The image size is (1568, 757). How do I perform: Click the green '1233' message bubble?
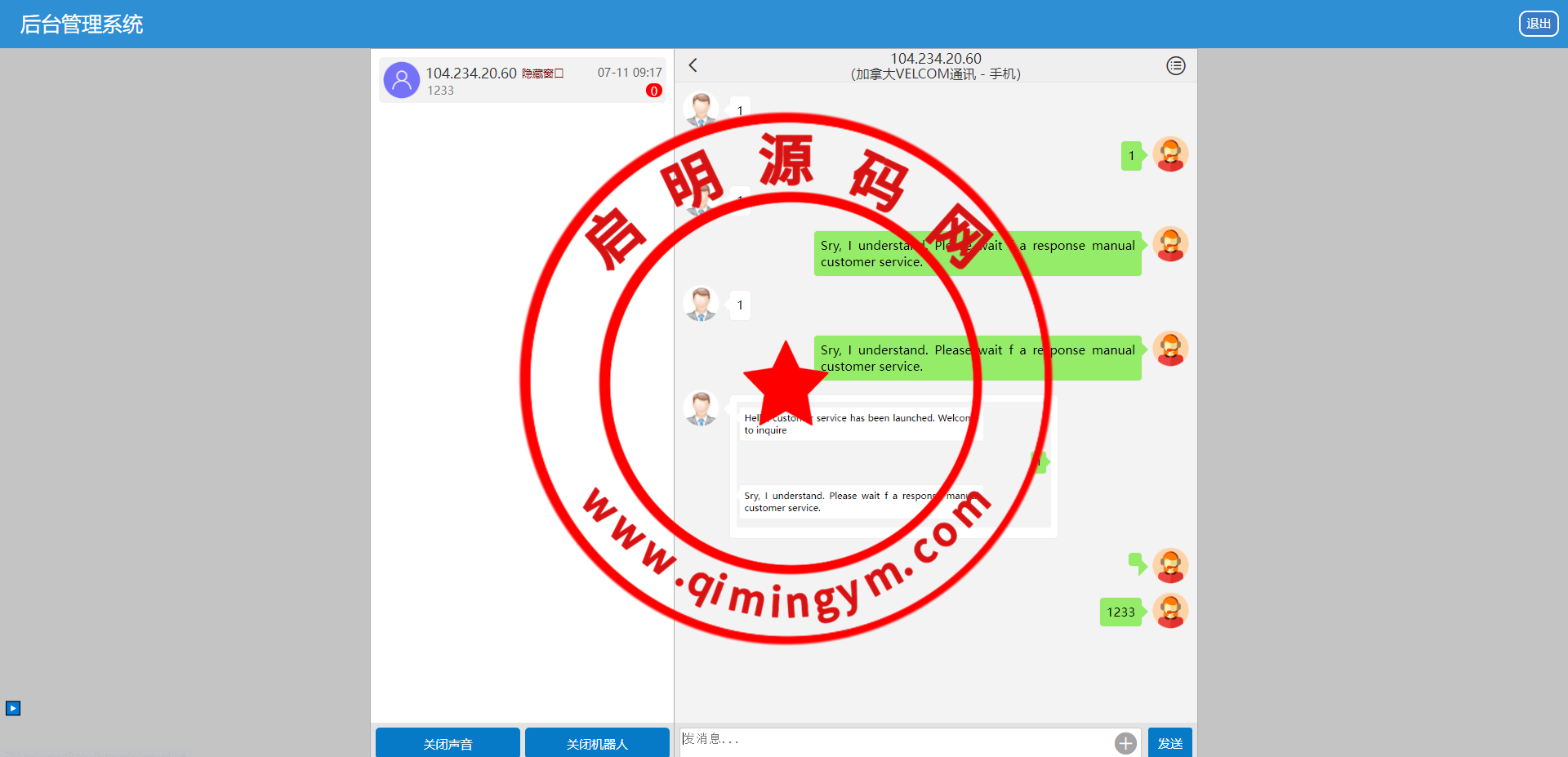[x=1120, y=612]
